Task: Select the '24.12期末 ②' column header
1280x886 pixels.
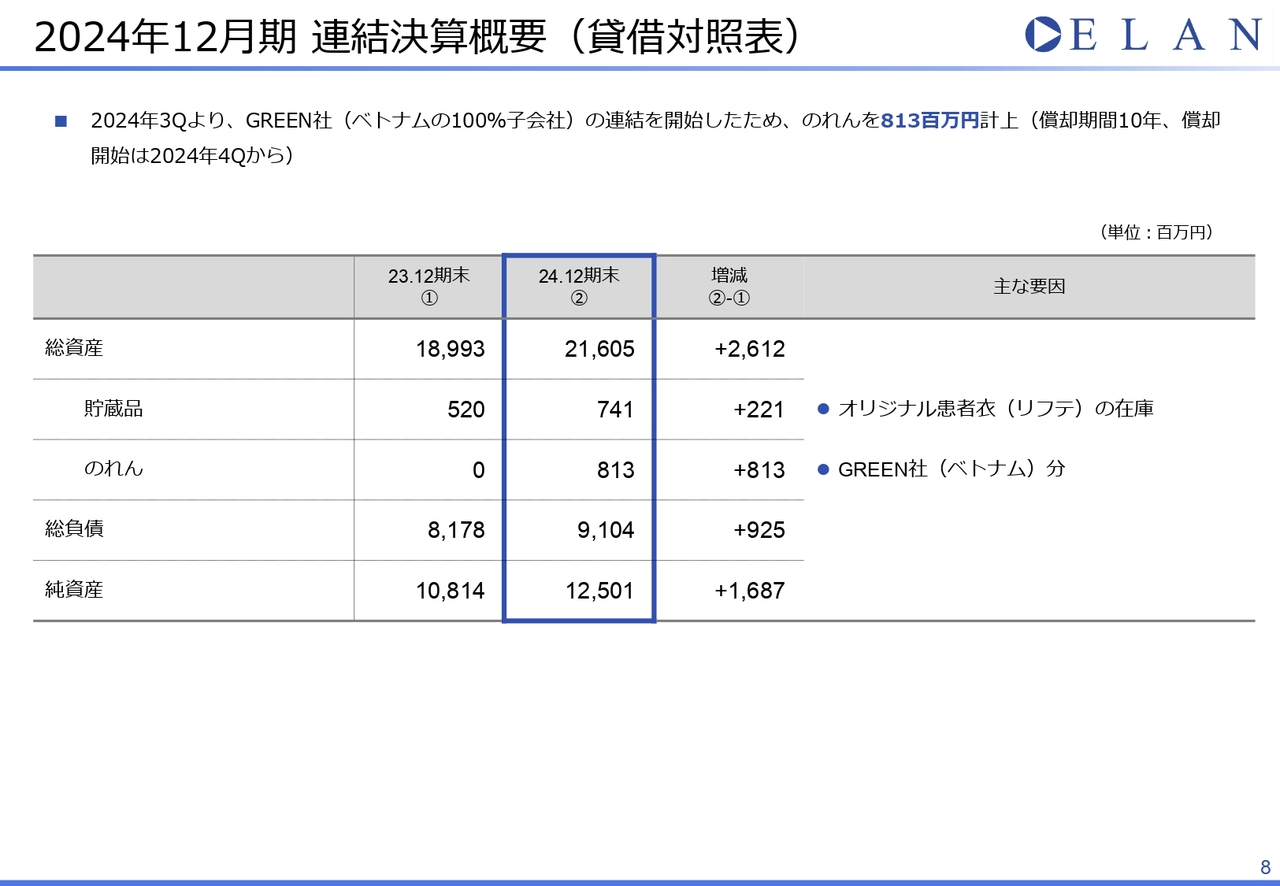Action: click(x=579, y=286)
